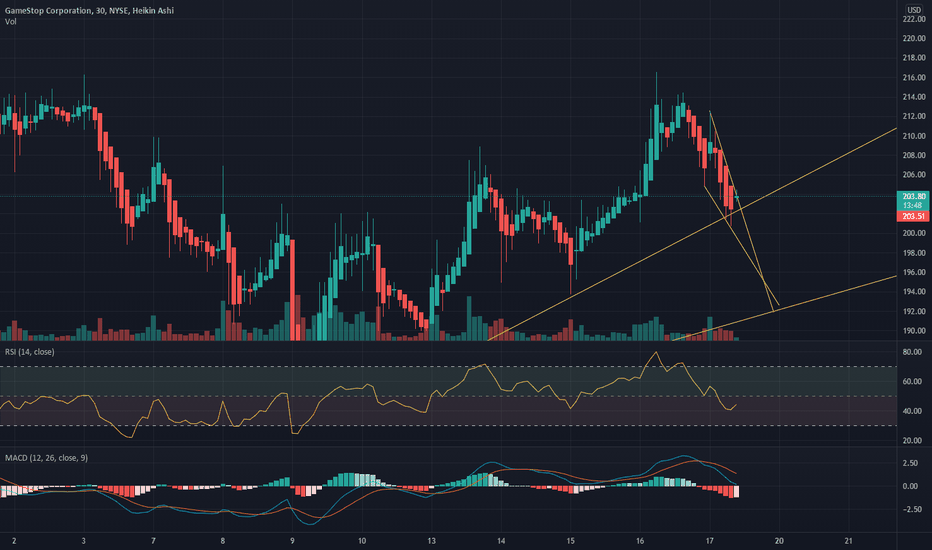Click date 16 on the time axis
Screen dimensions: 932x550
(x=640, y=541)
